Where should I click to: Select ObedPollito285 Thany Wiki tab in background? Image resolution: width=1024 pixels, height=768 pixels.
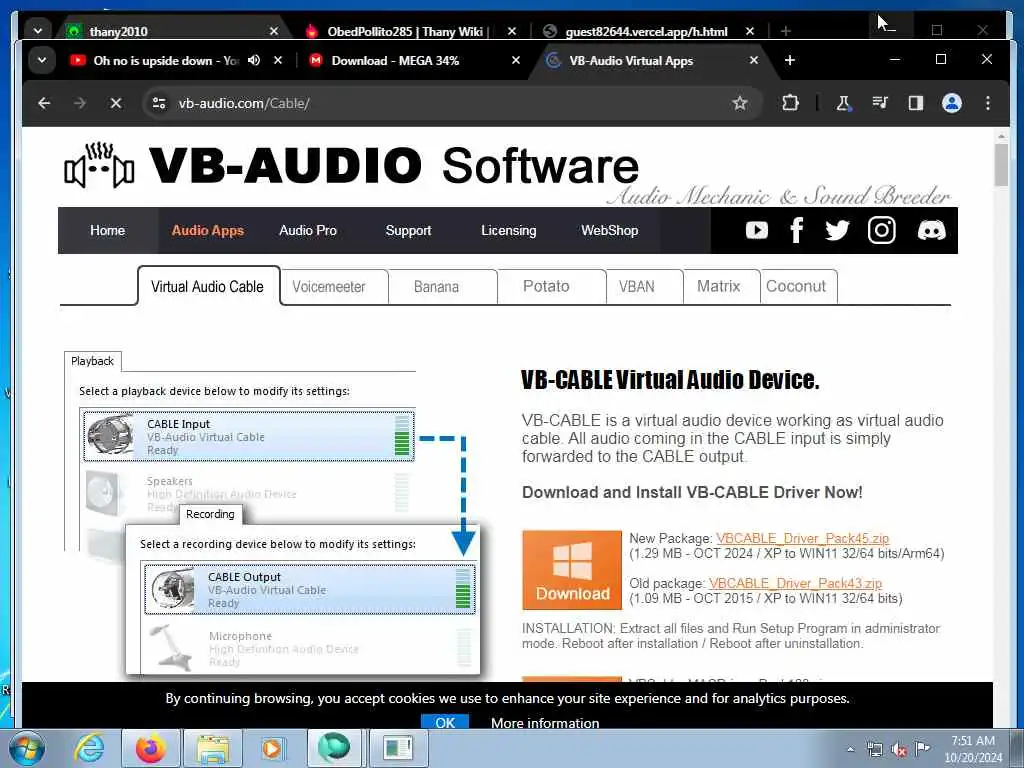click(x=408, y=31)
